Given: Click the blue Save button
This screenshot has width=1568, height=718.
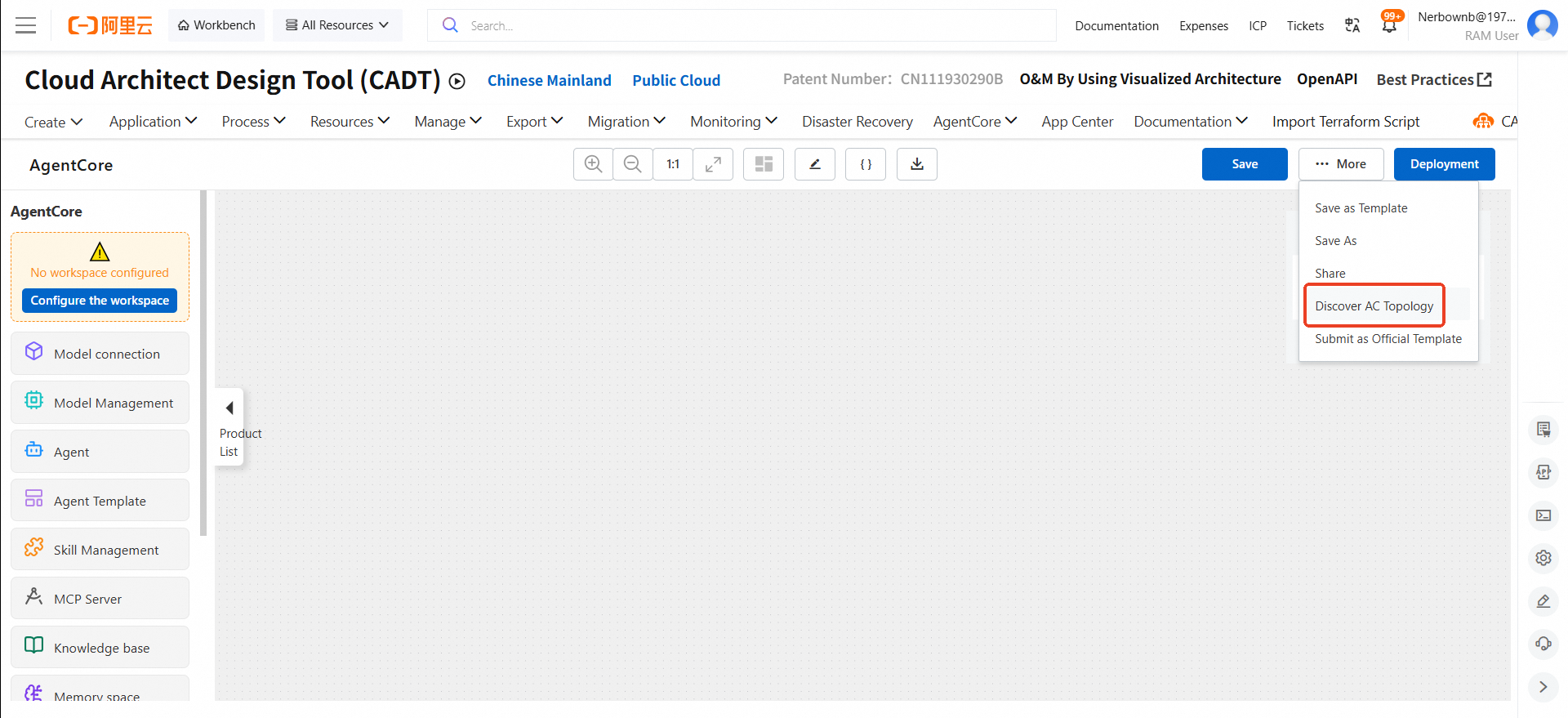Looking at the screenshot, I should coord(1245,164).
